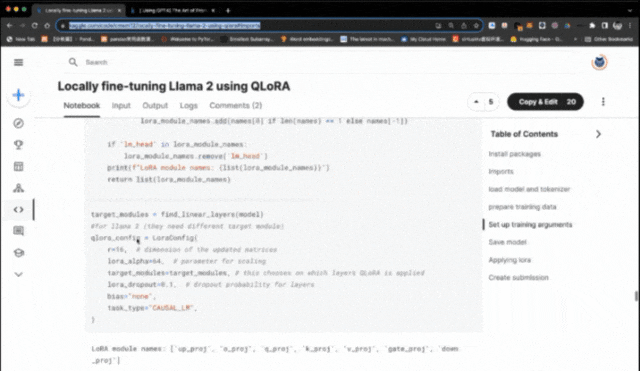Open My Cloud Home bookmark
Viewport: 640px width, 371px height.
click(x=423, y=39)
